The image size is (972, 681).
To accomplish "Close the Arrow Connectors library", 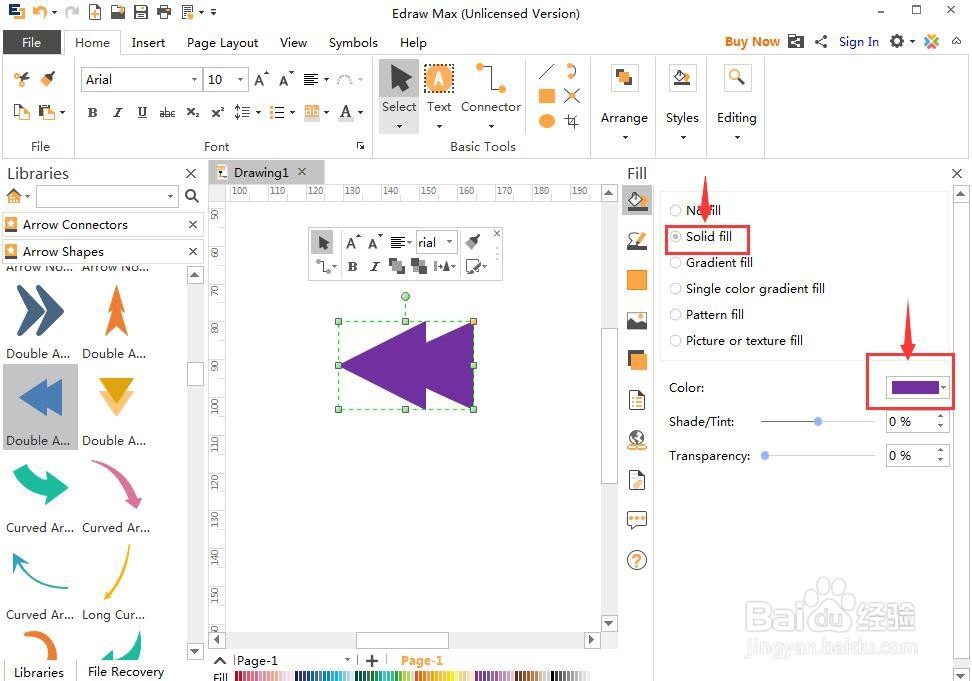I will pyautogui.click(x=193, y=224).
